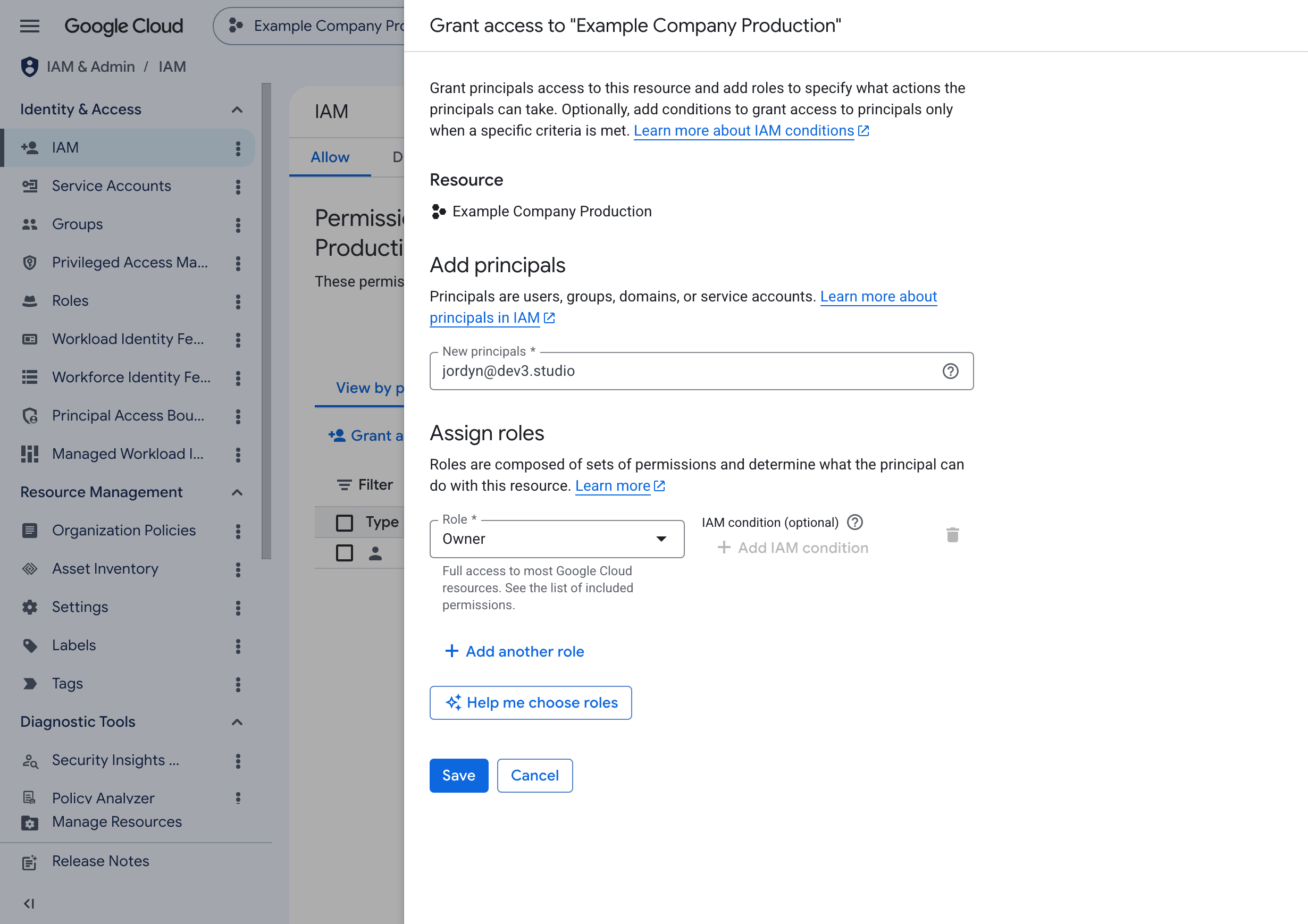1308x924 pixels.
Task: Open the hamburger navigation menu
Action: [x=30, y=26]
